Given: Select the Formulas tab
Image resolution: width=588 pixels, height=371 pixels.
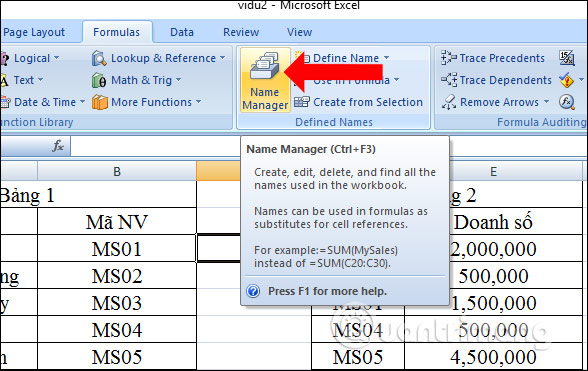Looking at the screenshot, I should (117, 32).
